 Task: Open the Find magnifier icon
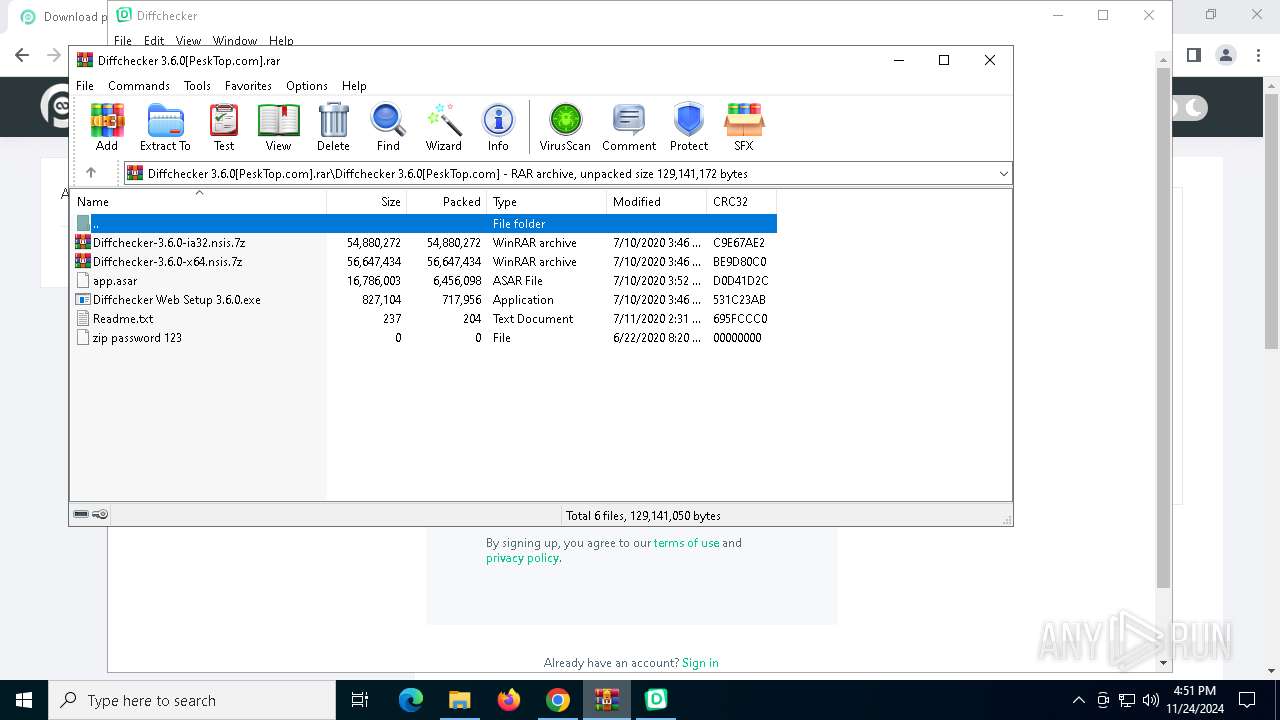388,127
